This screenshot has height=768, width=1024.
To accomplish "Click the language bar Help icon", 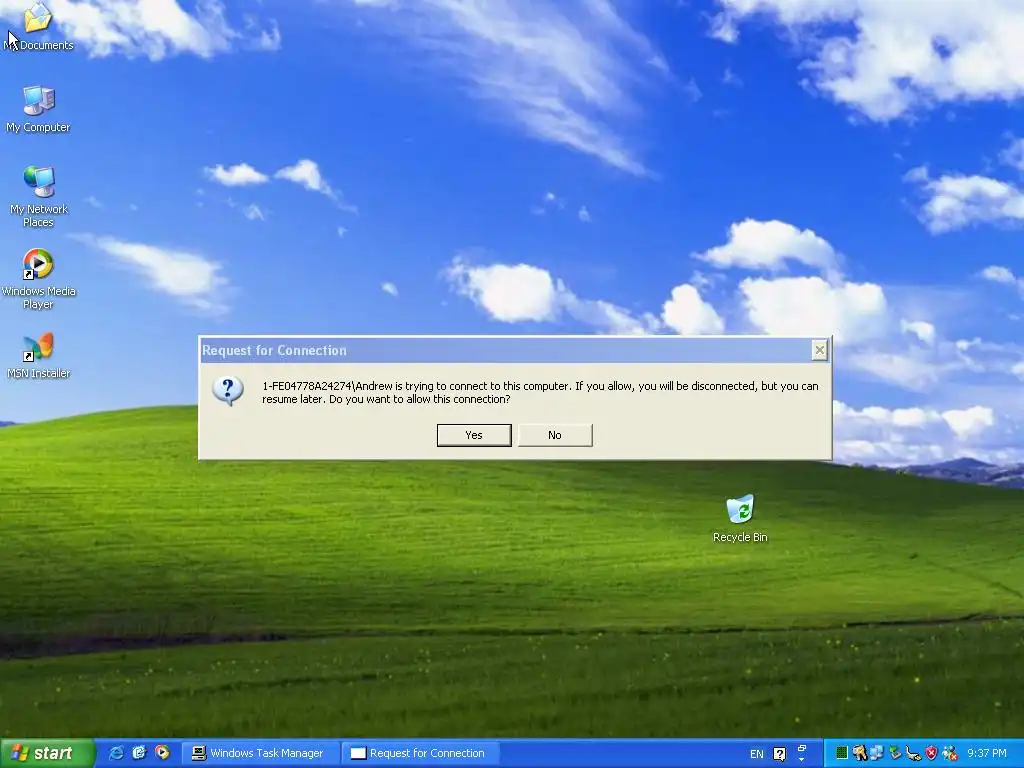I will pyautogui.click(x=779, y=754).
